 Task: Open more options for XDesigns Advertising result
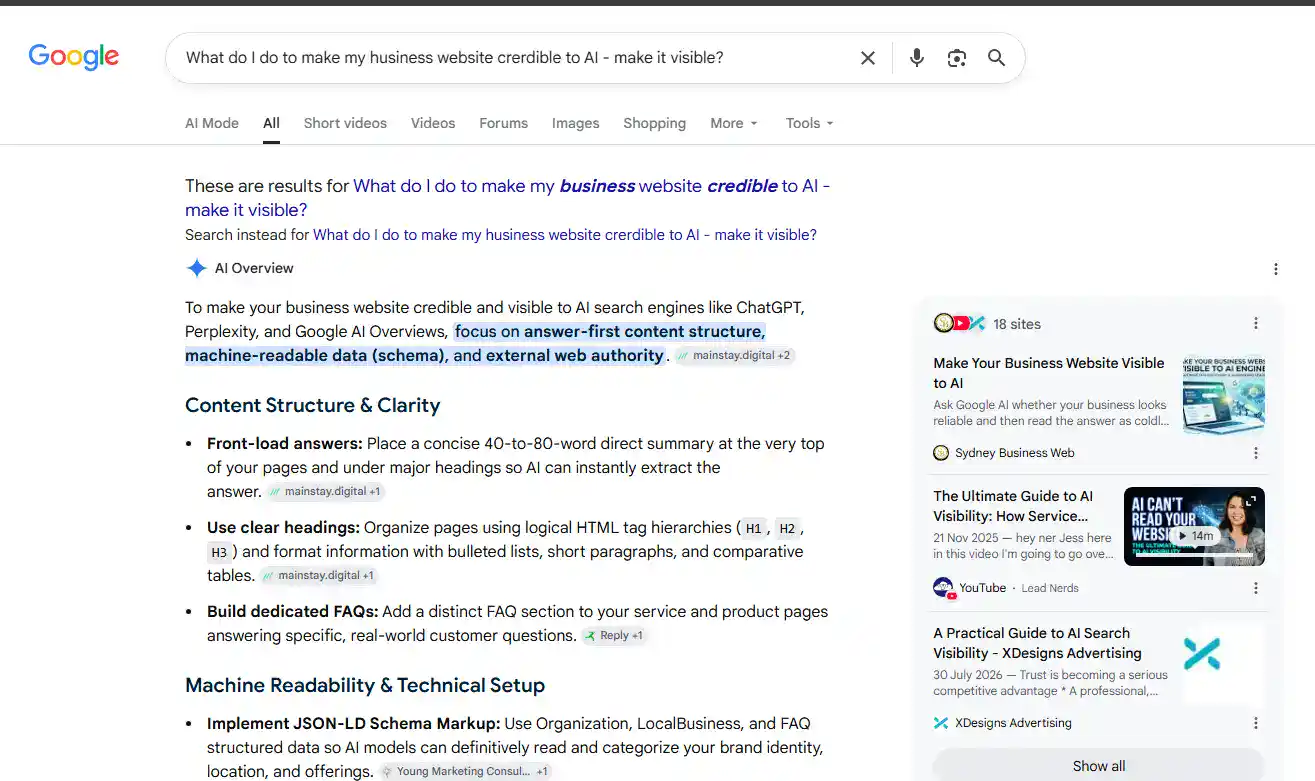coord(1256,723)
